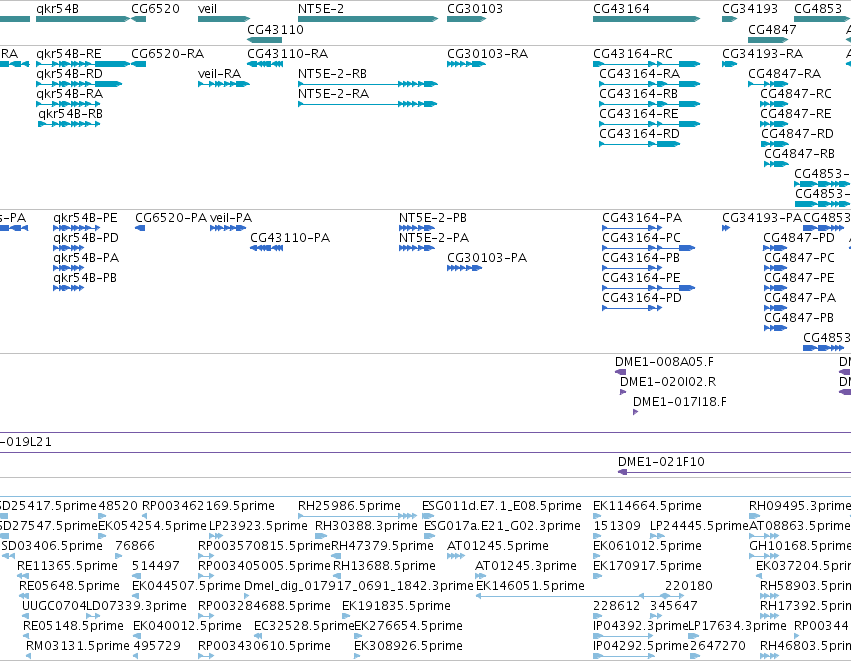Click the CG43110 gene label

[275, 30]
